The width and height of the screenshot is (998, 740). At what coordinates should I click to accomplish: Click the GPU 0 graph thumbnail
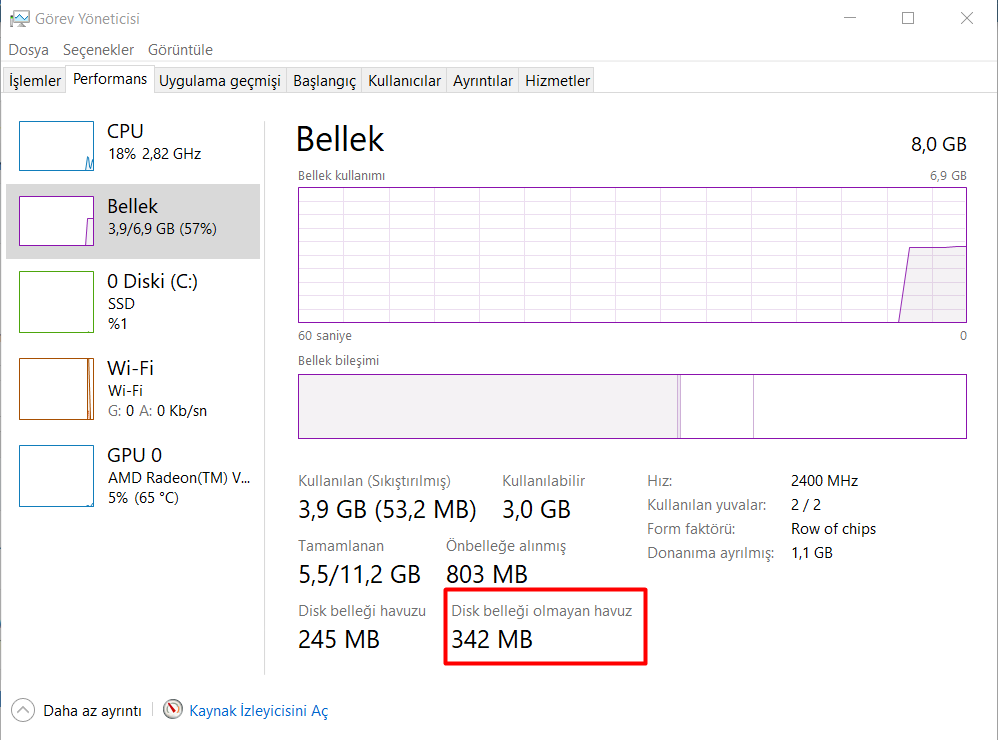(x=56, y=476)
